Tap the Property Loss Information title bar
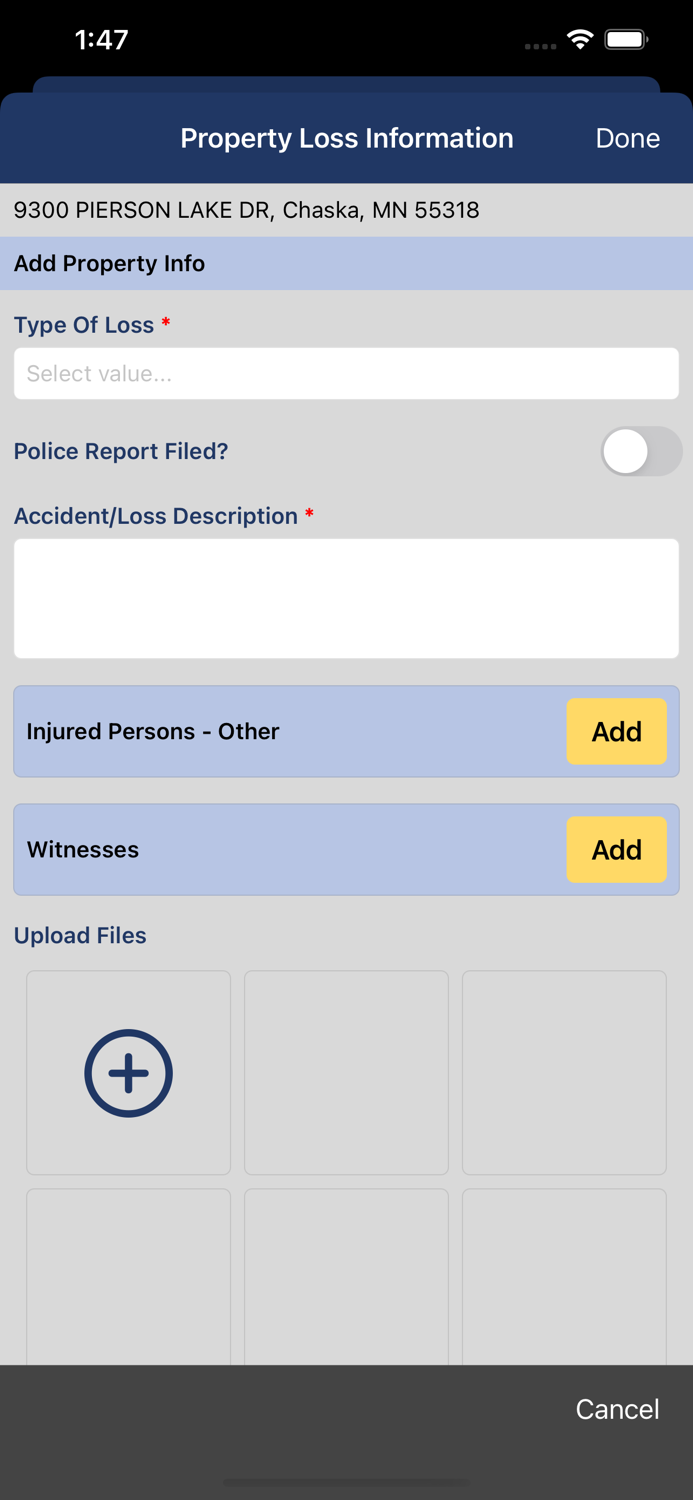Image resolution: width=693 pixels, height=1500 pixels. (346, 138)
